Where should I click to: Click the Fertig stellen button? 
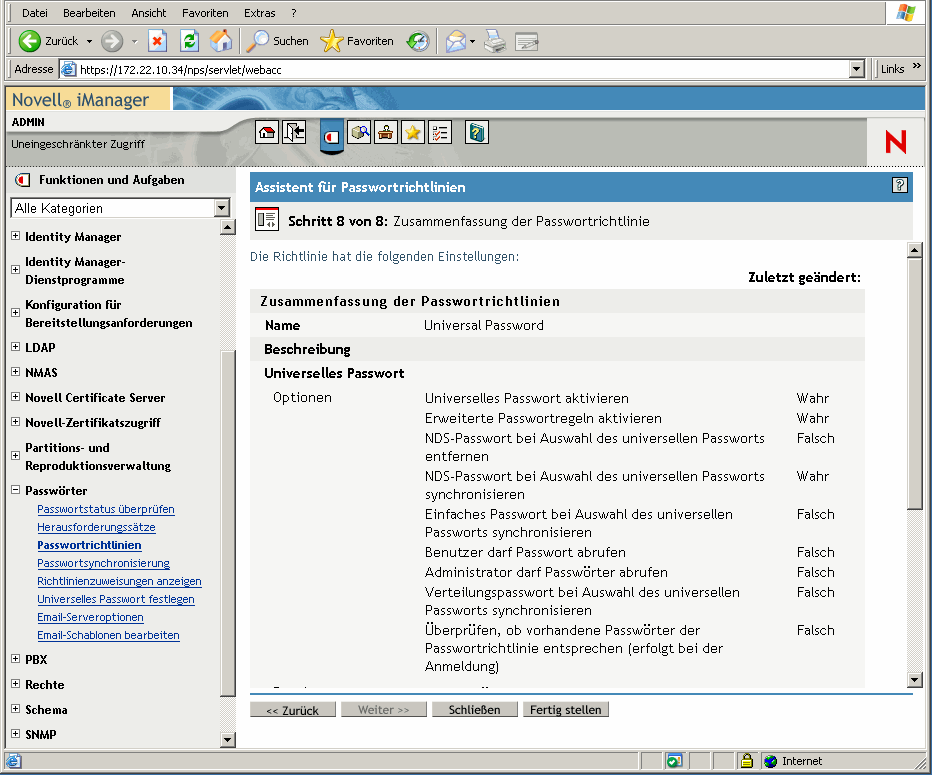click(566, 710)
